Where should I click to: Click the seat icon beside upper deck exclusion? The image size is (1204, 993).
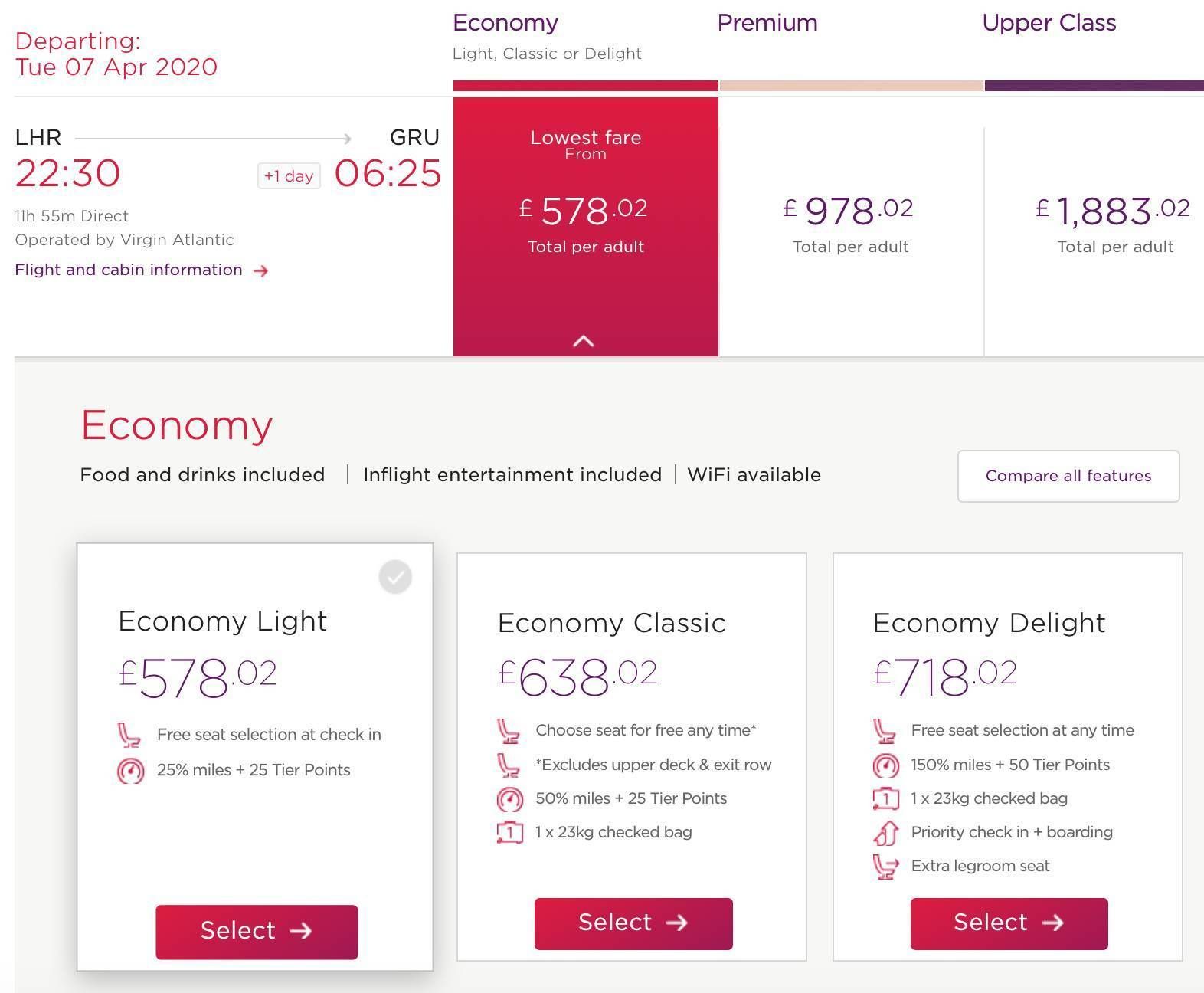[508, 765]
